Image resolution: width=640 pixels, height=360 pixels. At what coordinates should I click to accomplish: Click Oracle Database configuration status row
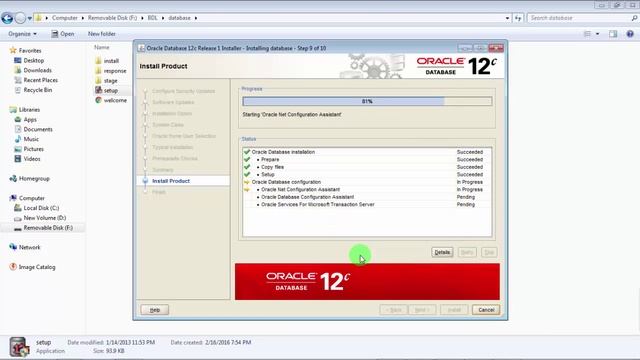(367, 182)
